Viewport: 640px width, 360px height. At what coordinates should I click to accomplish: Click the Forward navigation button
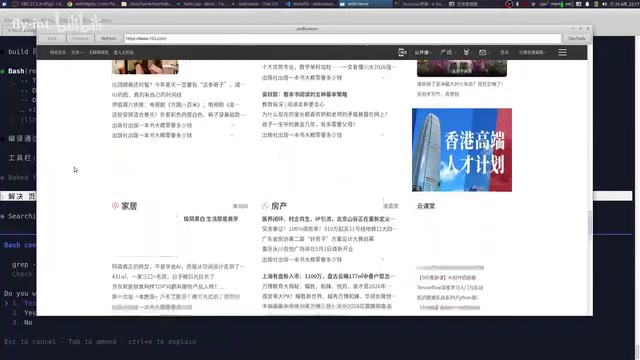pyautogui.click(x=80, y=38)
